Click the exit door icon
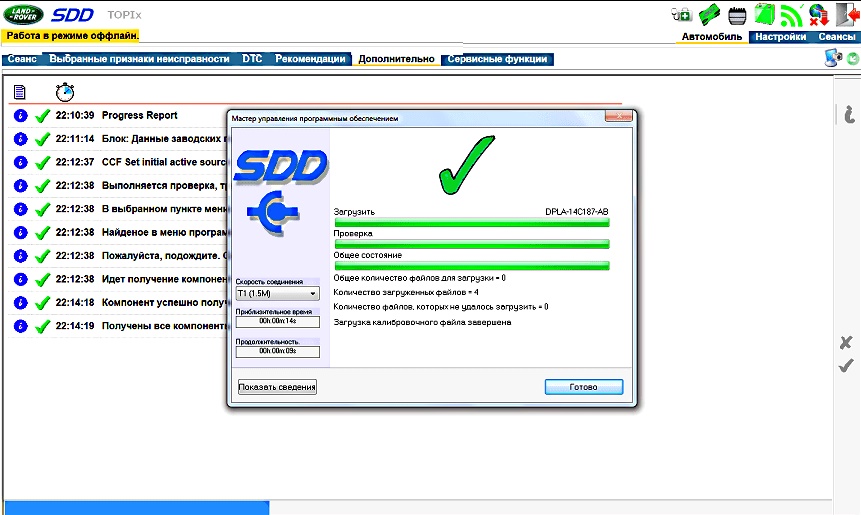Viewport: 861px width, 515px height. pyautogui.click(x=850, y=15)
